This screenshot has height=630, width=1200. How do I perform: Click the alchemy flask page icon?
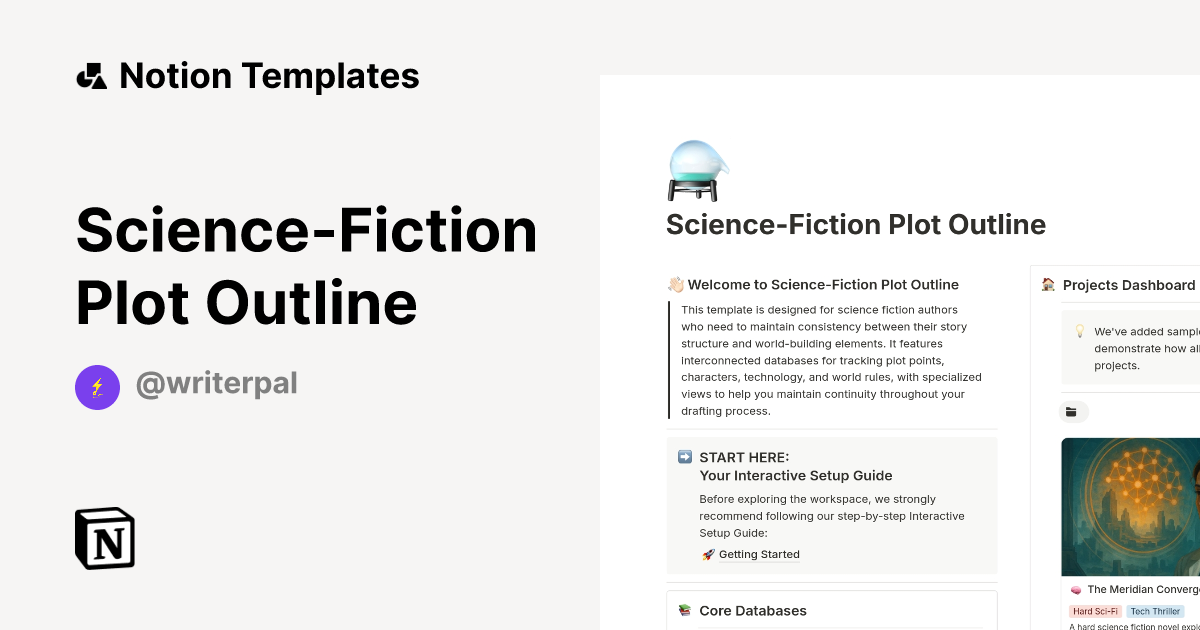click(x=696, y=168)
